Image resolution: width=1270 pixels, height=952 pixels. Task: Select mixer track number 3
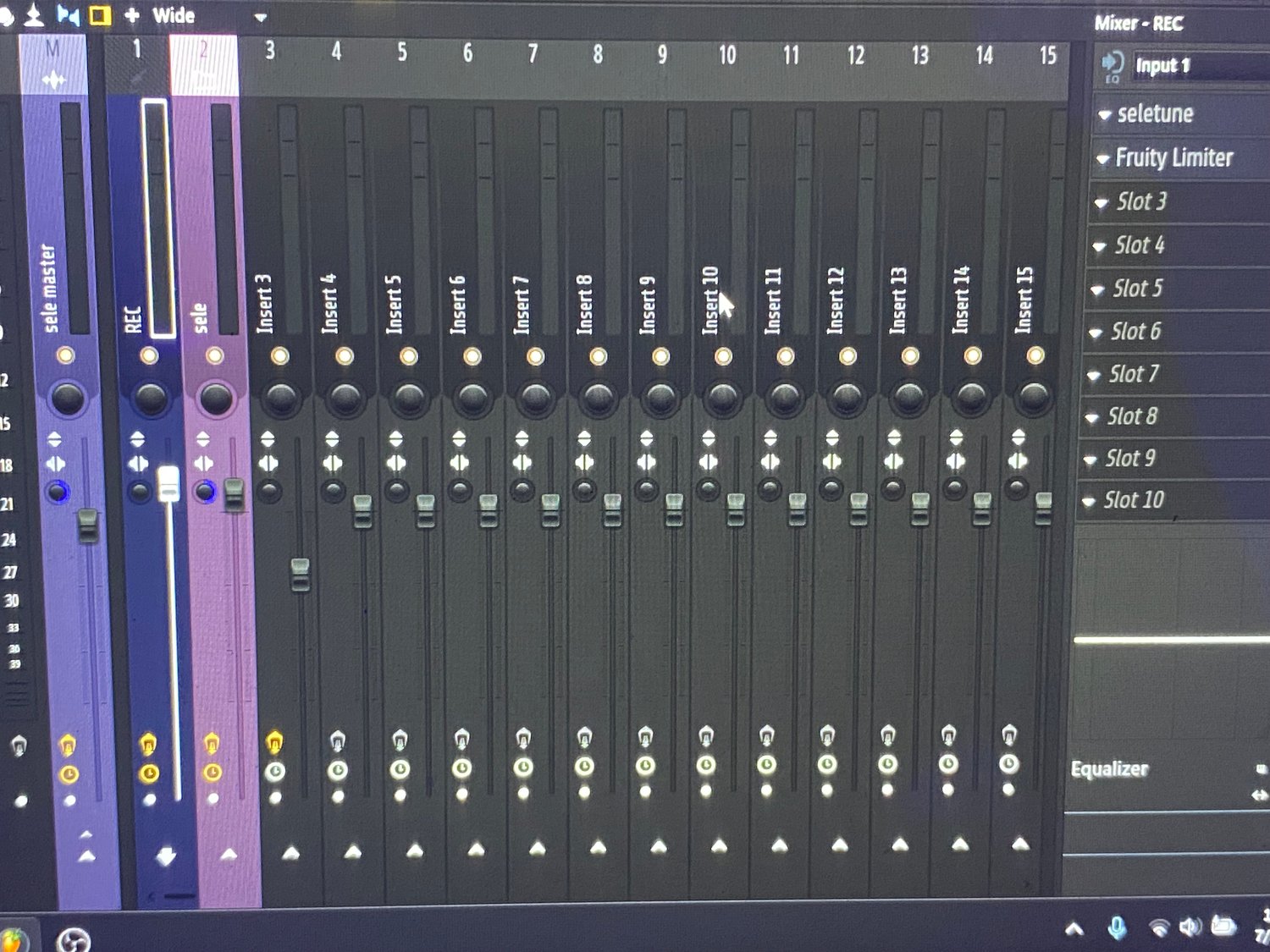coord(270,51)
